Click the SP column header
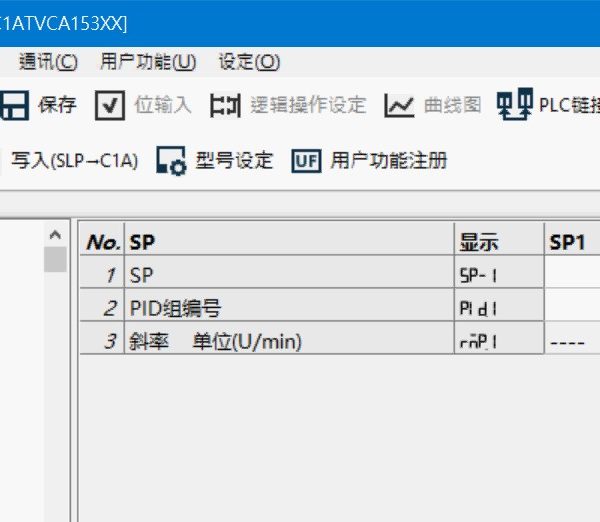 coord(288,241)
